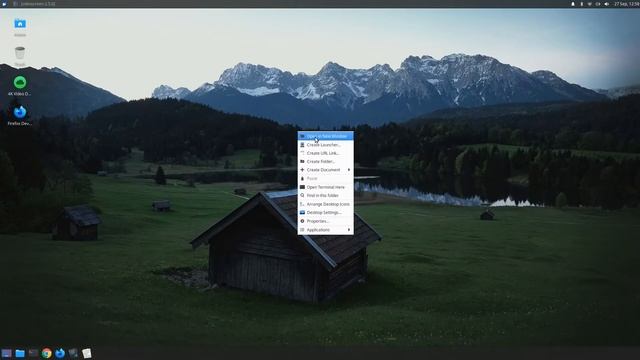Expand the Create Document submenu
The width and height of the screenshot is (640, 360).
[x=325, y=170]
